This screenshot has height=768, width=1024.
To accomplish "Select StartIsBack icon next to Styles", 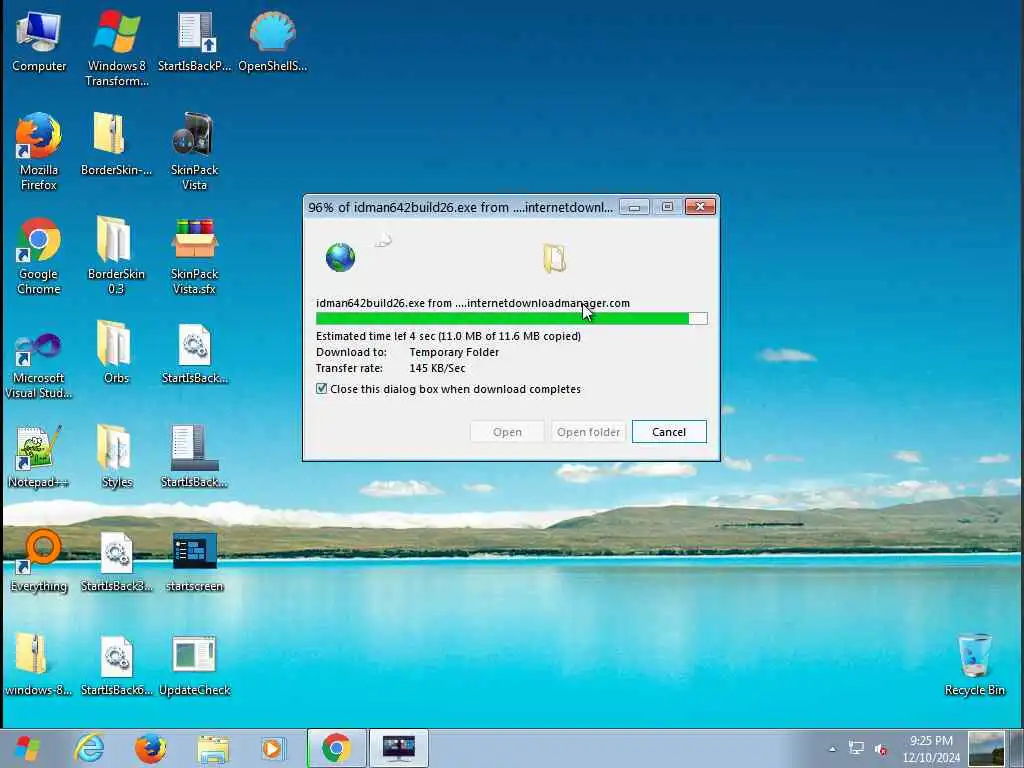I will point(195,457).
